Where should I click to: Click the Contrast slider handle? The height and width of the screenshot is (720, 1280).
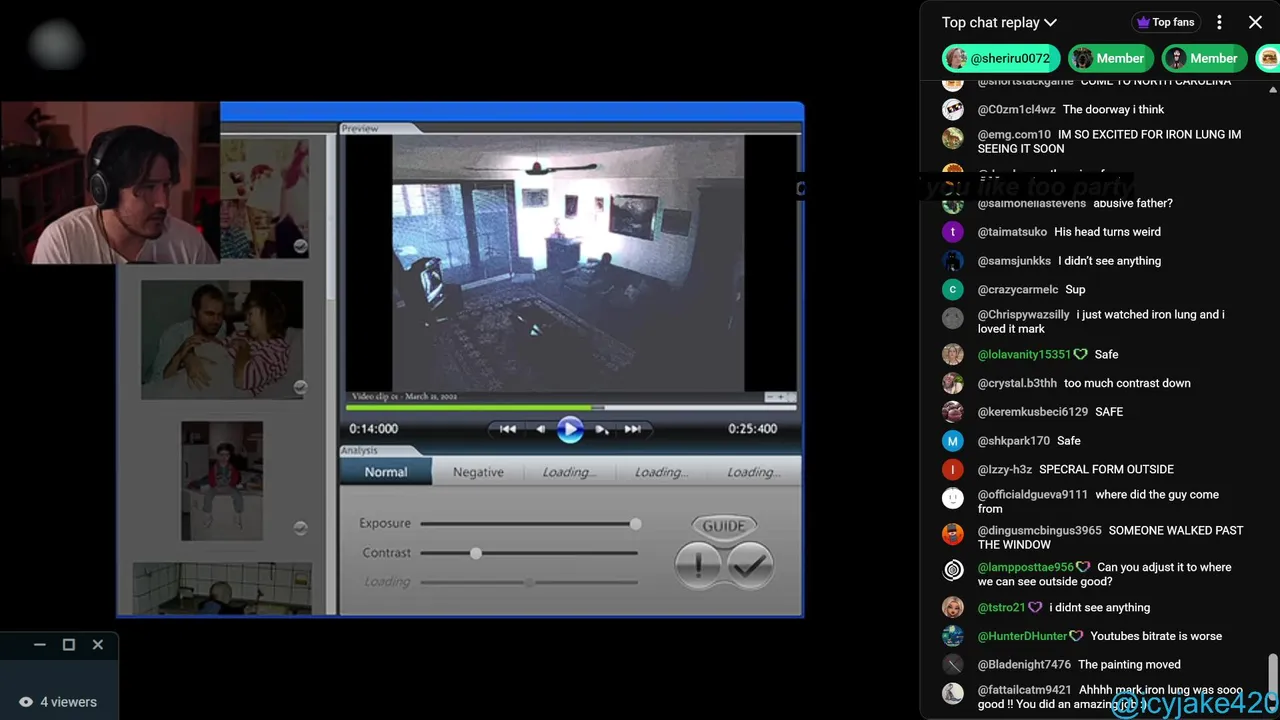pos(476,553)
